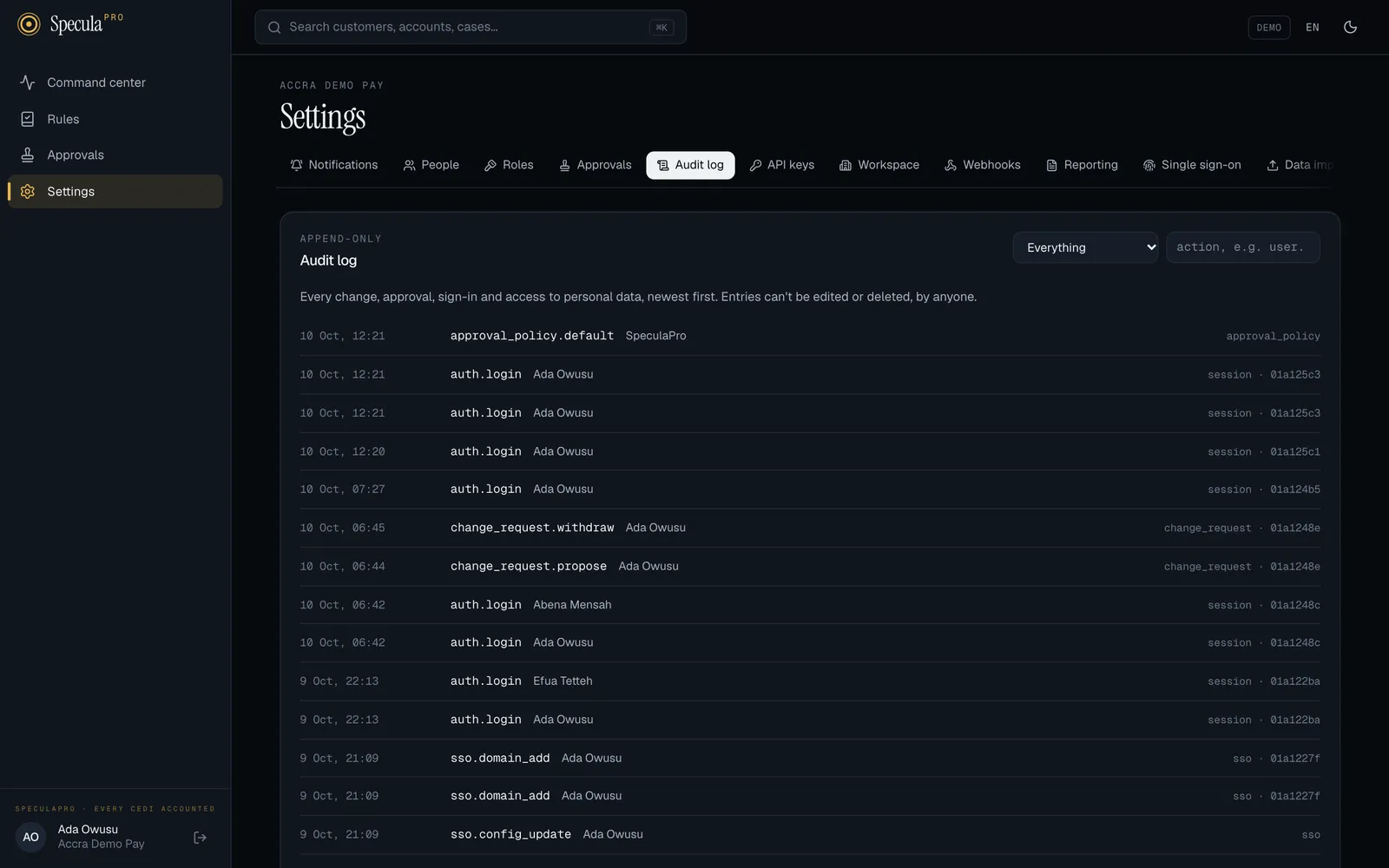Screen dimensions: 1389x868
Task: Toggle dark mode moon icon
Action: pyautogui.click(x=1350, y=27)
